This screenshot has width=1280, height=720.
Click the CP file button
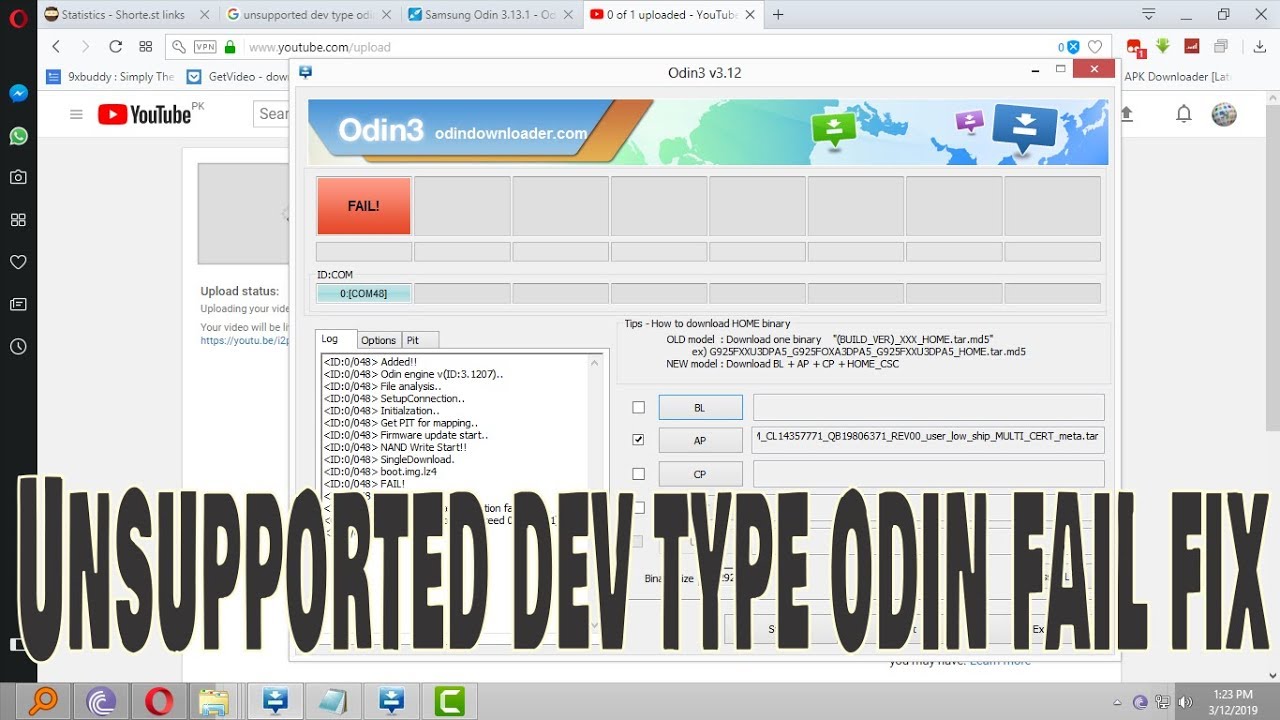click(x=700, y=474)
